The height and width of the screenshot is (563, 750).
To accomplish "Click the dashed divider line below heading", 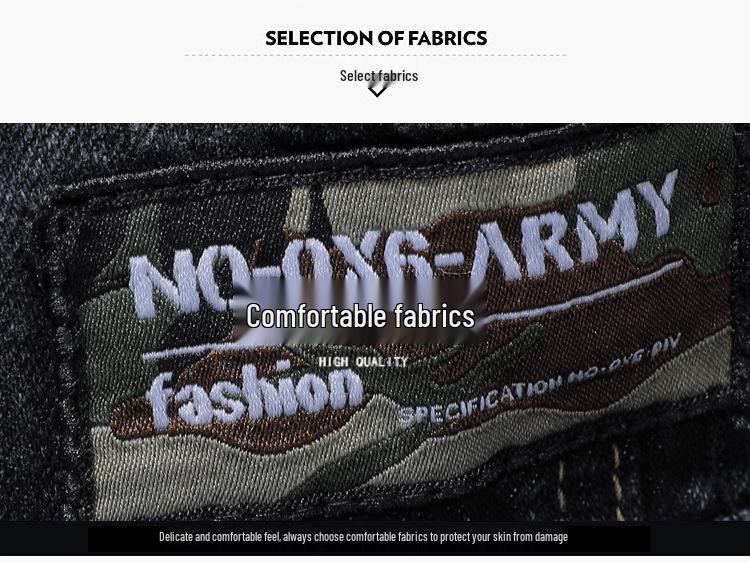I will [x=376, y=55].
